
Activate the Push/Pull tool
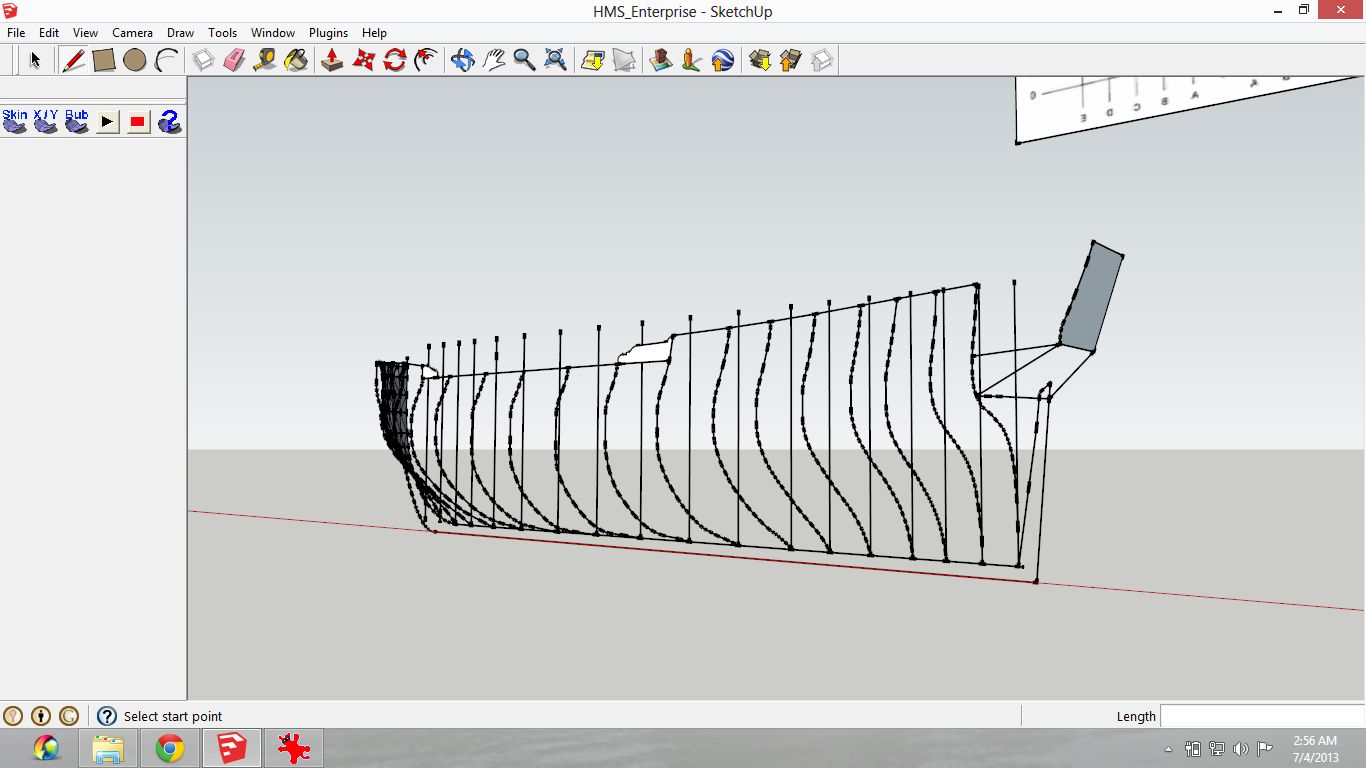333,60
